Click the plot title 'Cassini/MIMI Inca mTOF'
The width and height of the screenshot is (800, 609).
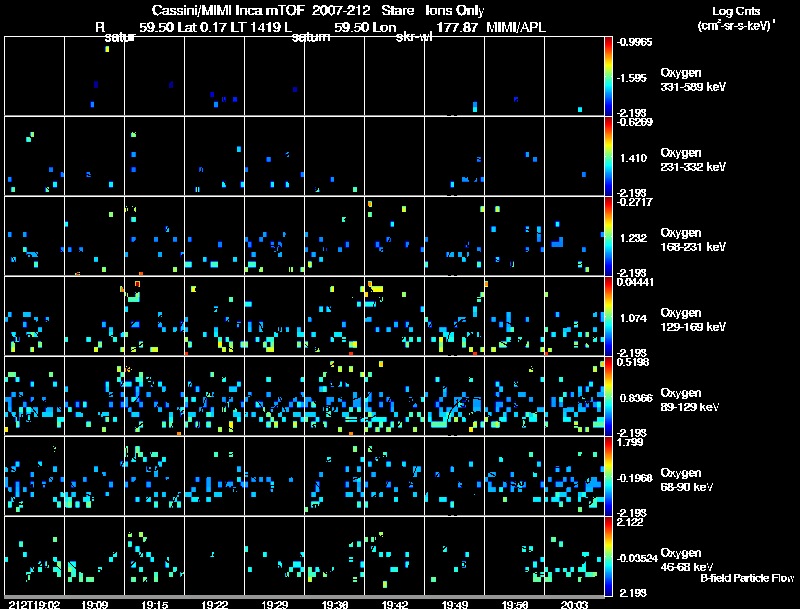[229, 10]
